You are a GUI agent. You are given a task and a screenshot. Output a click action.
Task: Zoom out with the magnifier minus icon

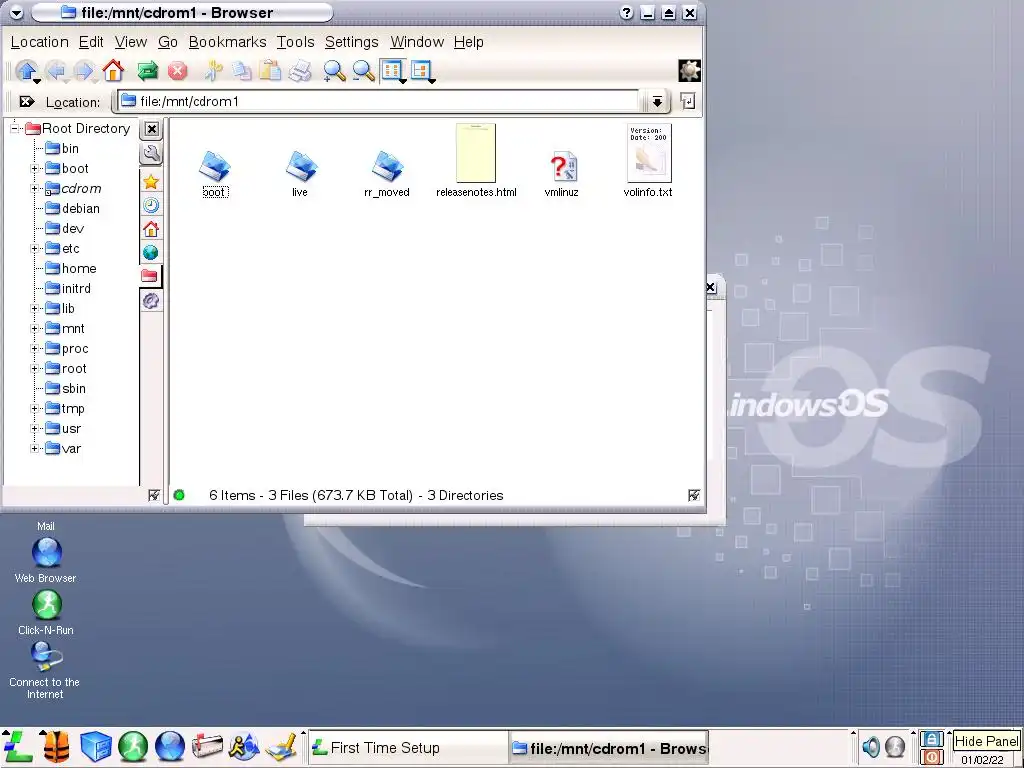363,71
